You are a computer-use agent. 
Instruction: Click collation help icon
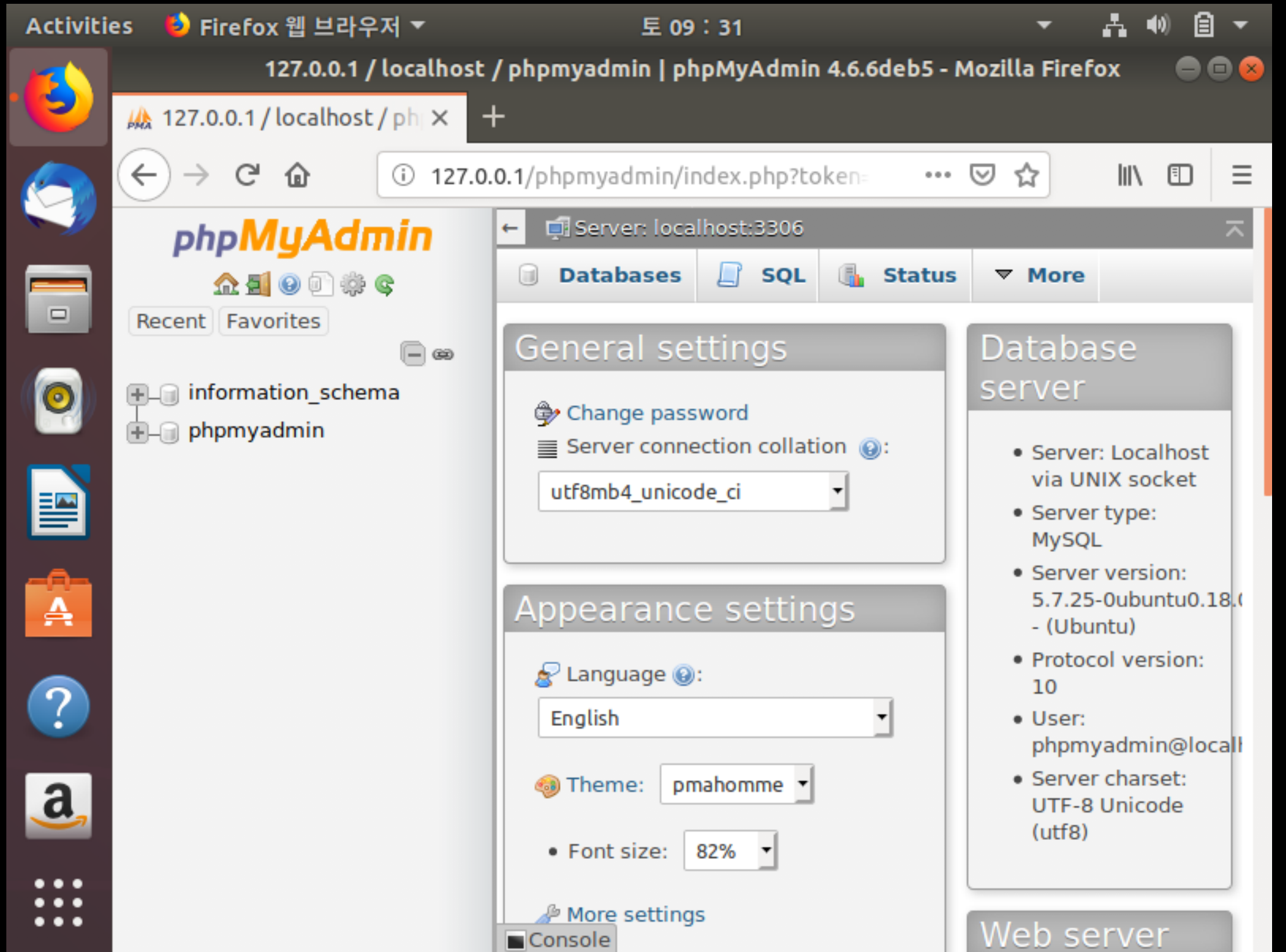(x=870, y=449)
